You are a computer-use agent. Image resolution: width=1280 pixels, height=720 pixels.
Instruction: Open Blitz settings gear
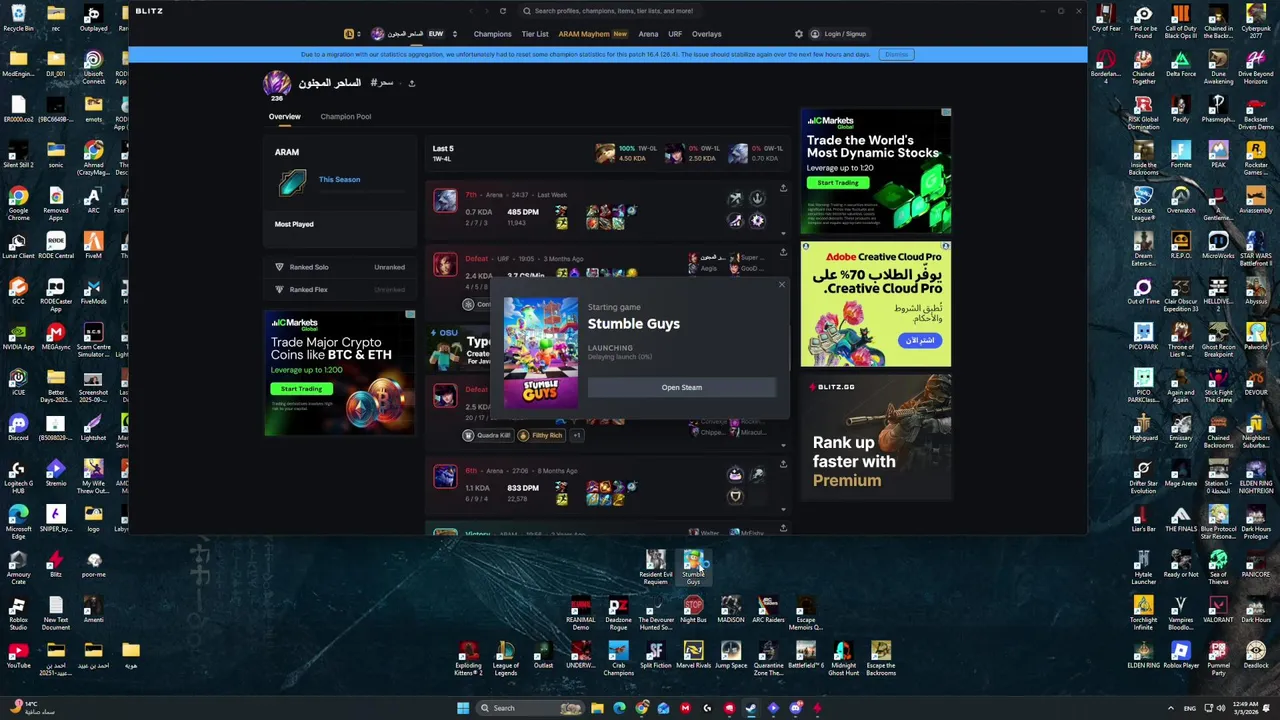pos(798,34)
